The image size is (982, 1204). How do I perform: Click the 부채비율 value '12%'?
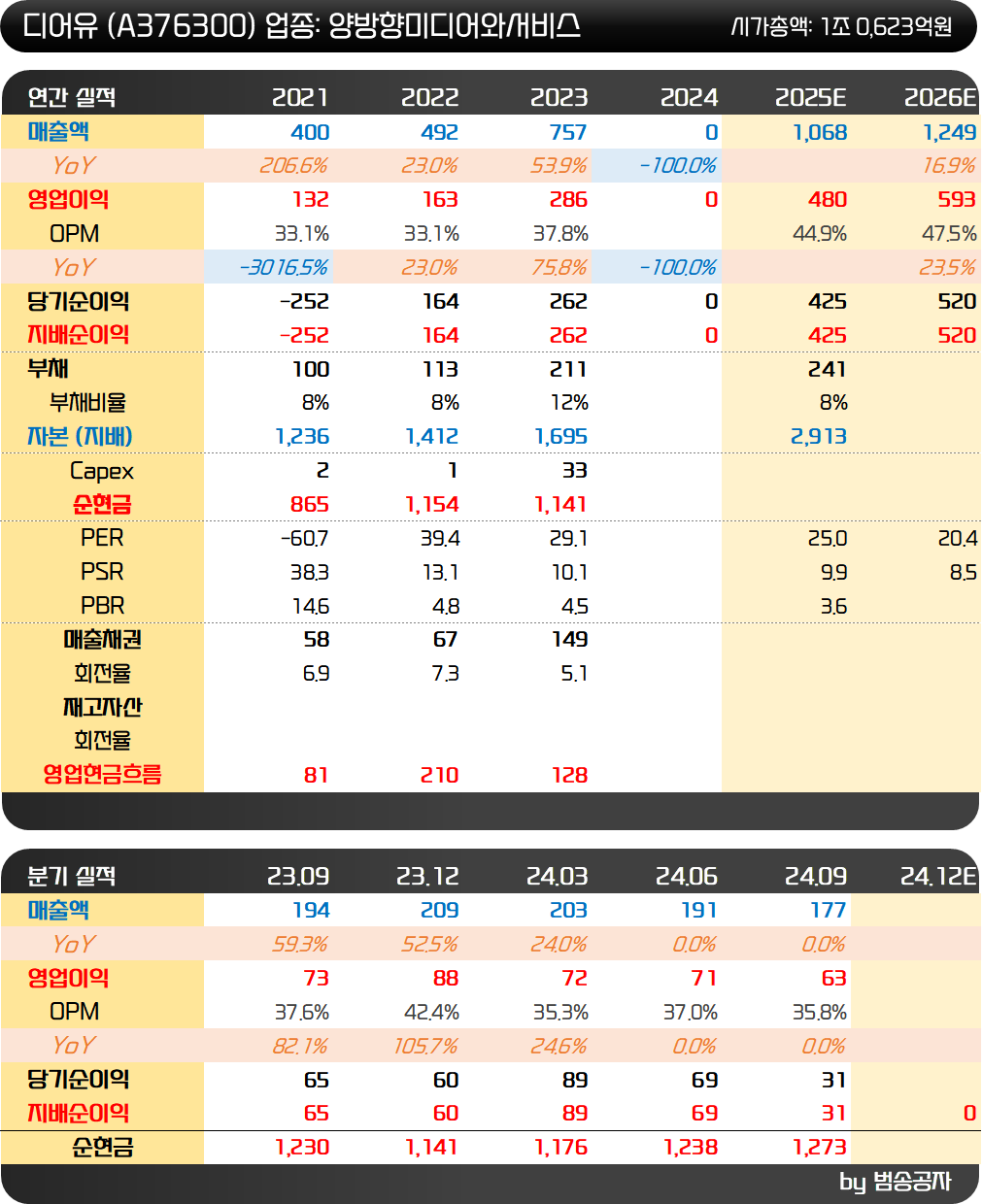click(570, 403)
